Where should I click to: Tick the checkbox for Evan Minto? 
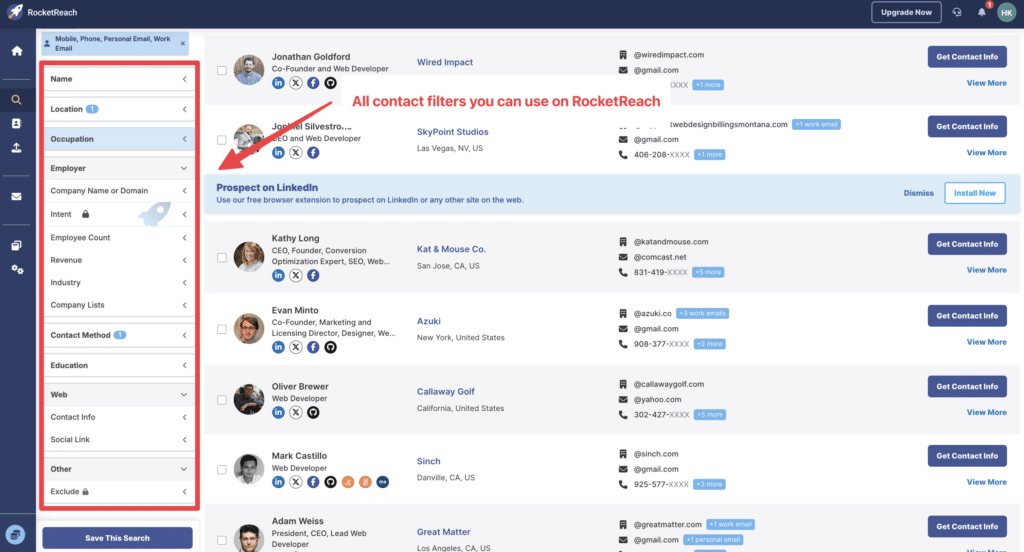point(222,329)
